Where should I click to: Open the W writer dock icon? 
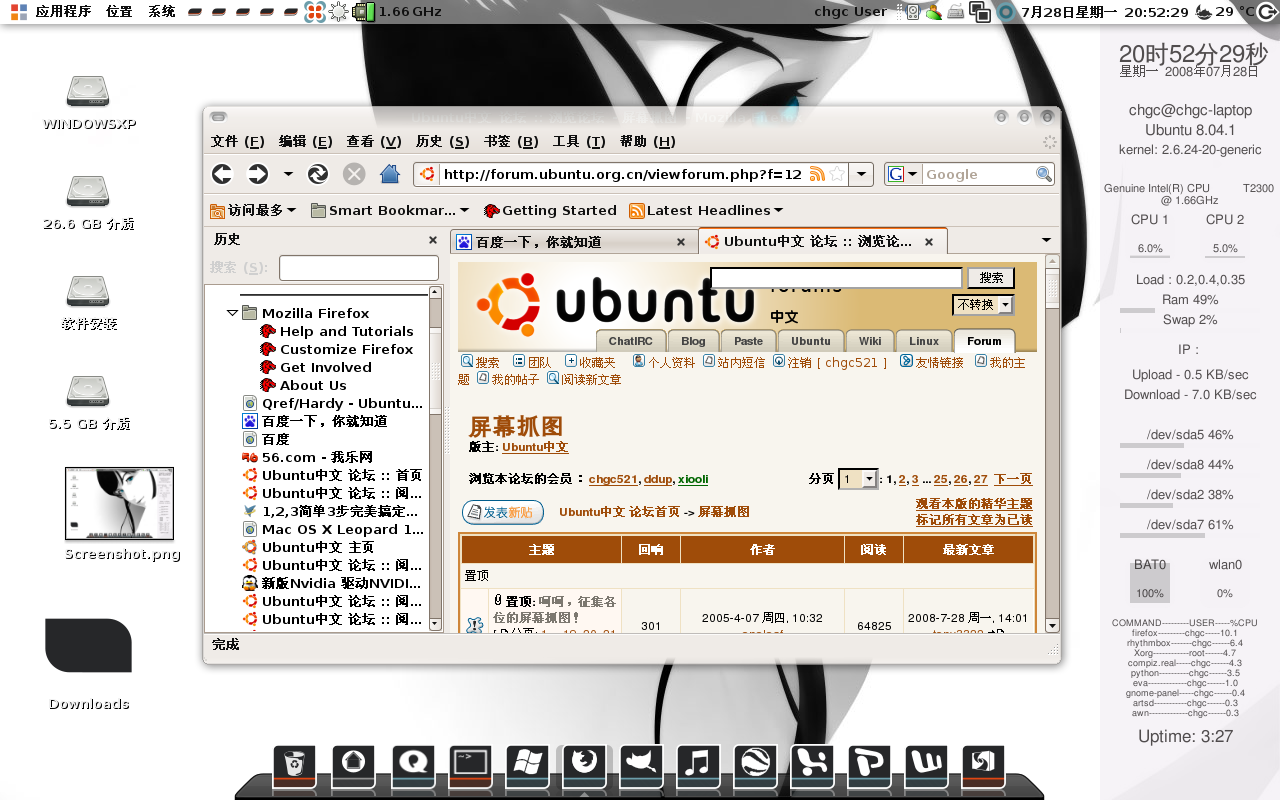click(x=926, y=765)
